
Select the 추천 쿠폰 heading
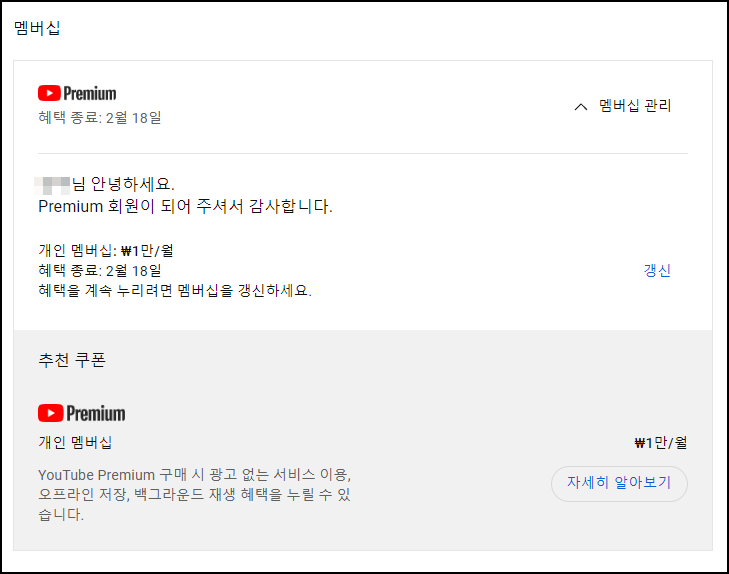[x=72, y=360]
